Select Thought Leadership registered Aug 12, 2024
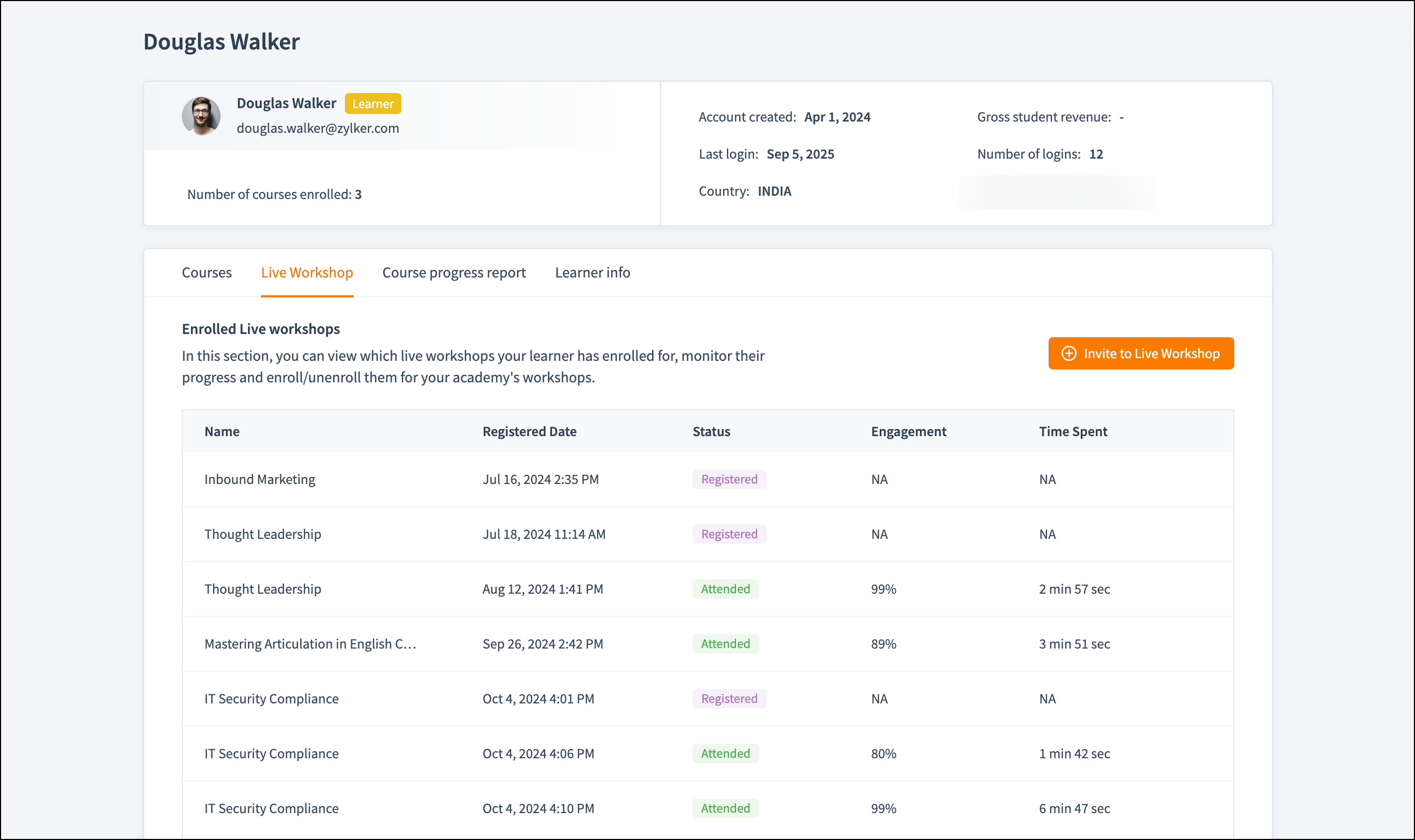 point(263,589)
